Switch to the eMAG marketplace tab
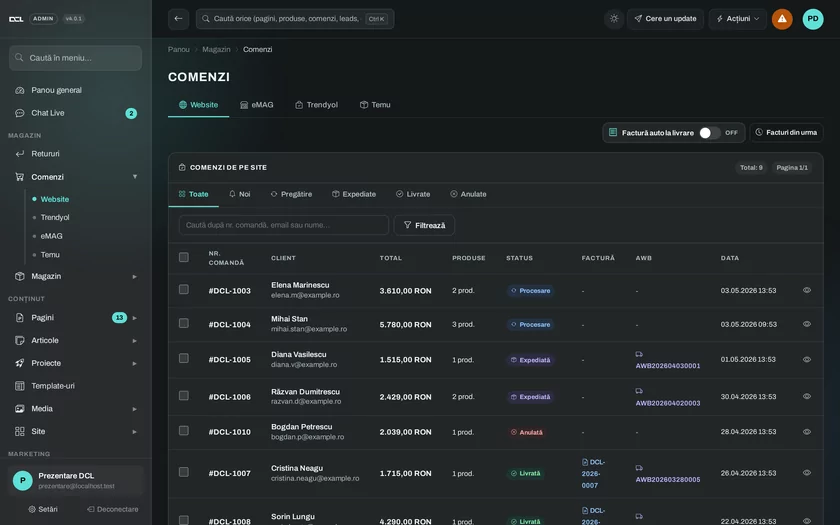 257,105
